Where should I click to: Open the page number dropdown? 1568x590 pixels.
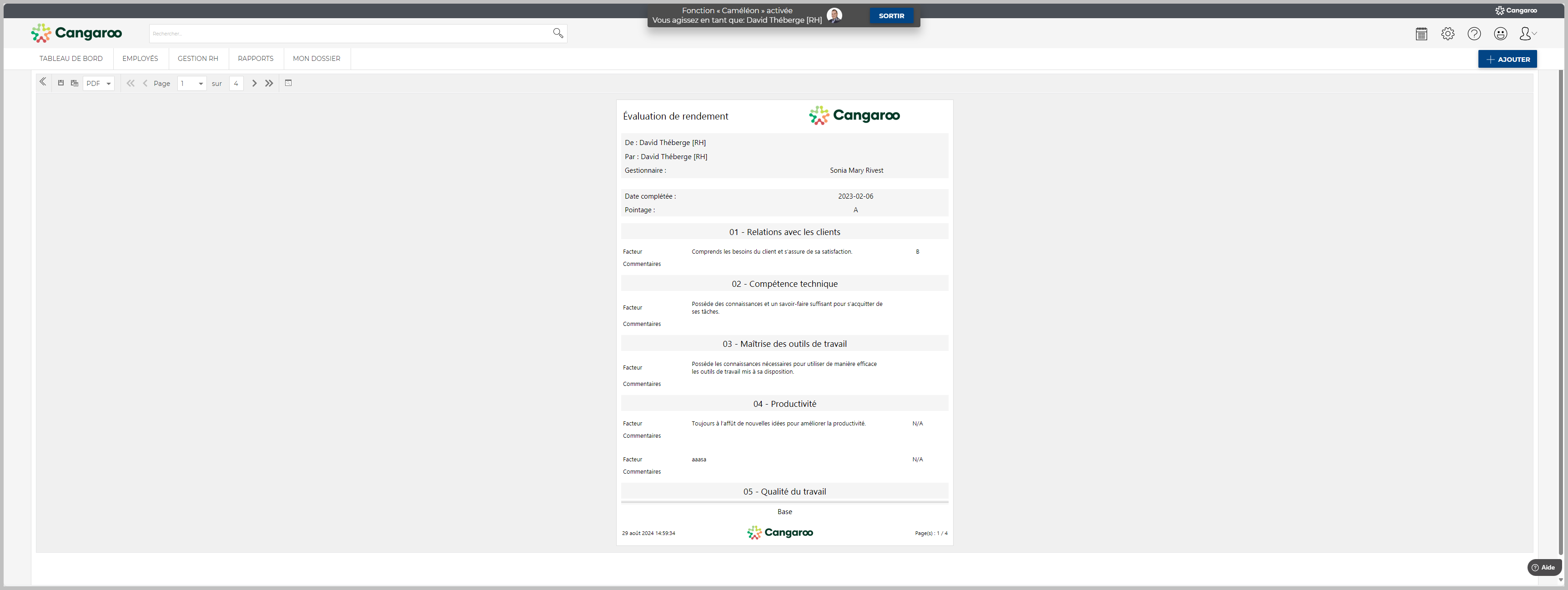coord(192,84)
